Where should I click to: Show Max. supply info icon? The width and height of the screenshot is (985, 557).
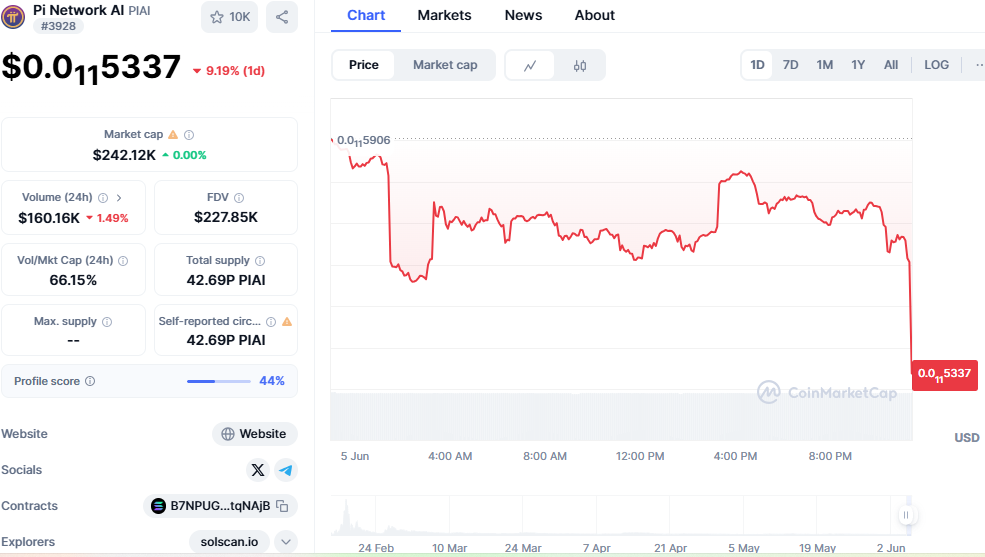point(107,322)
